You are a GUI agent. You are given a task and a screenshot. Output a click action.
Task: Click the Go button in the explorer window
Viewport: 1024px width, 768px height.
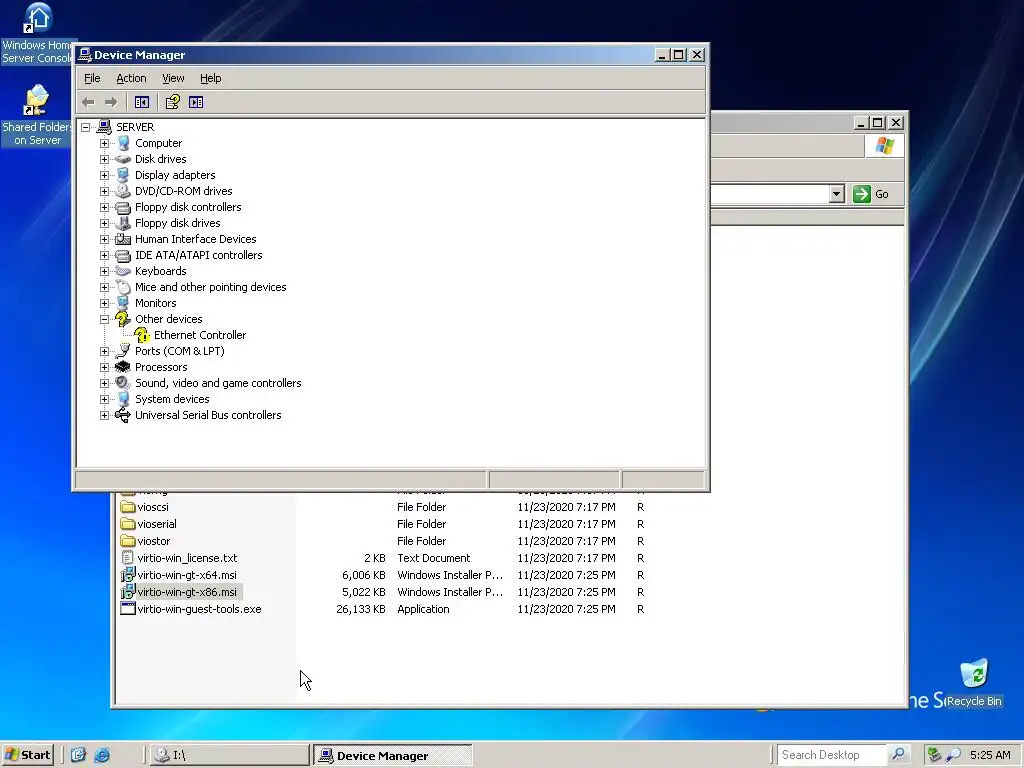(x=871, y=194)
